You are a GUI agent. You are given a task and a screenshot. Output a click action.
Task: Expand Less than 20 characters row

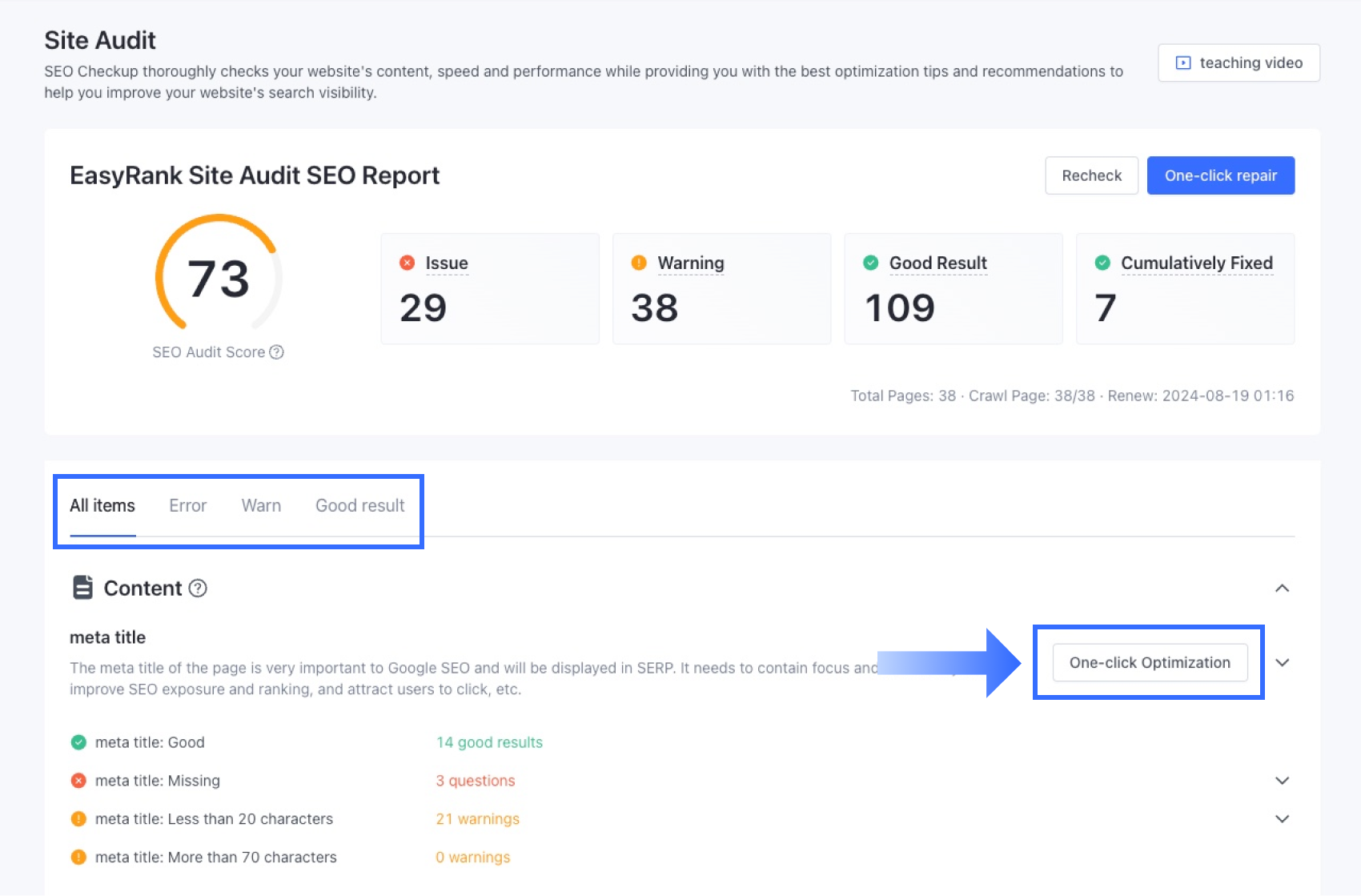(1282, 819)
